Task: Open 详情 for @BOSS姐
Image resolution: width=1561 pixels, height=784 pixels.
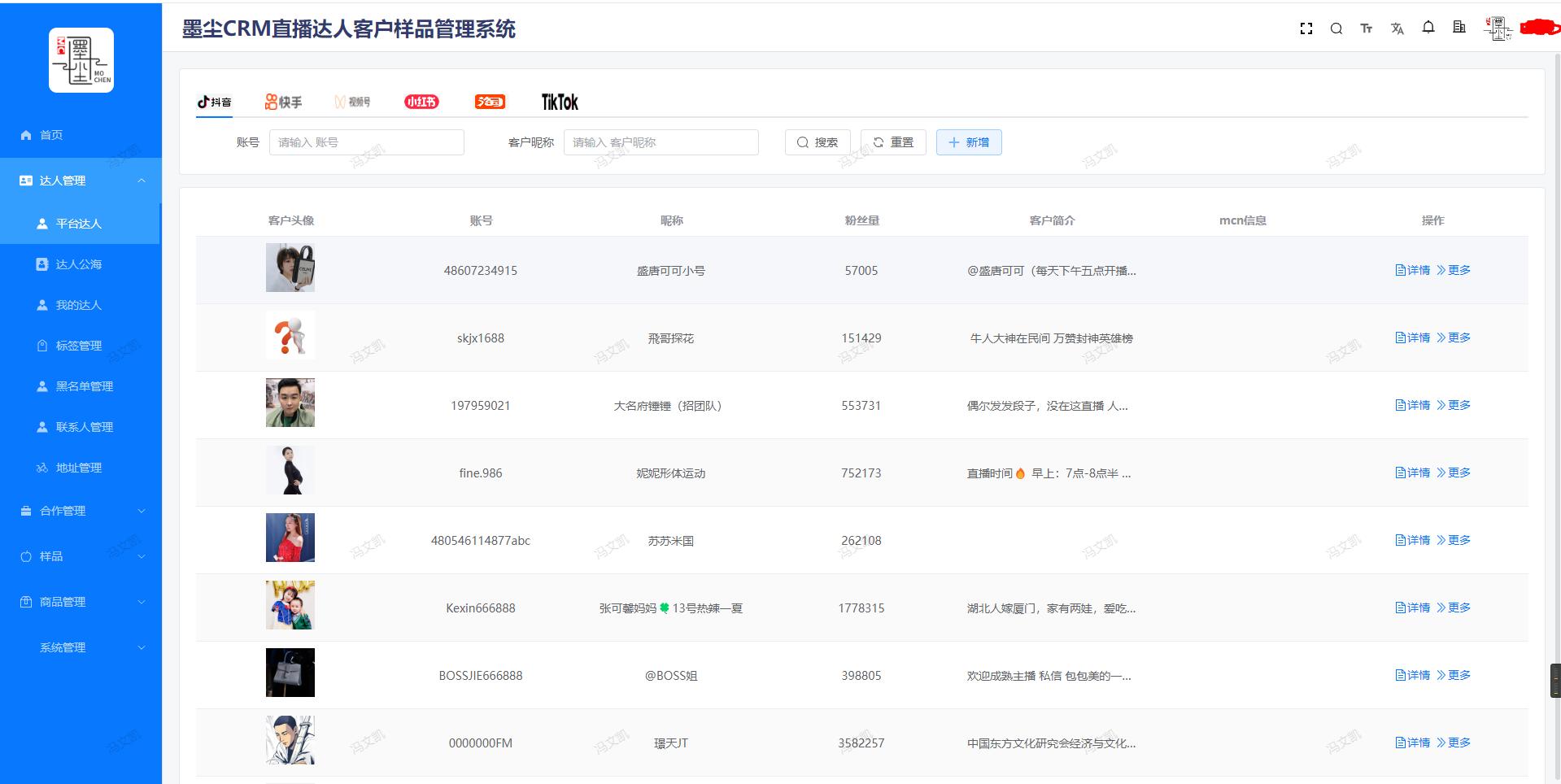Action: pyautogui.click(x=1412, y=675)
